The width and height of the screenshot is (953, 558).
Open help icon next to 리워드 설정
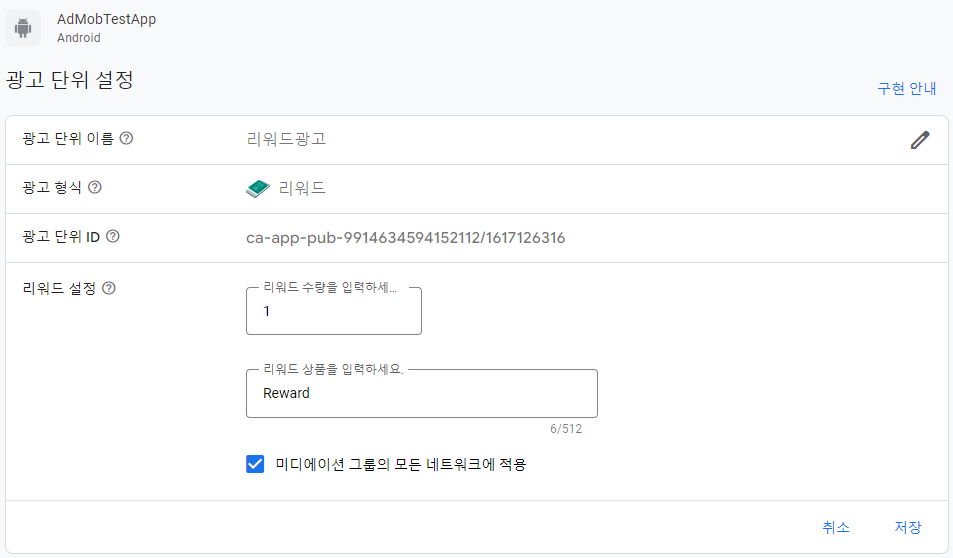tap(108, 288)
